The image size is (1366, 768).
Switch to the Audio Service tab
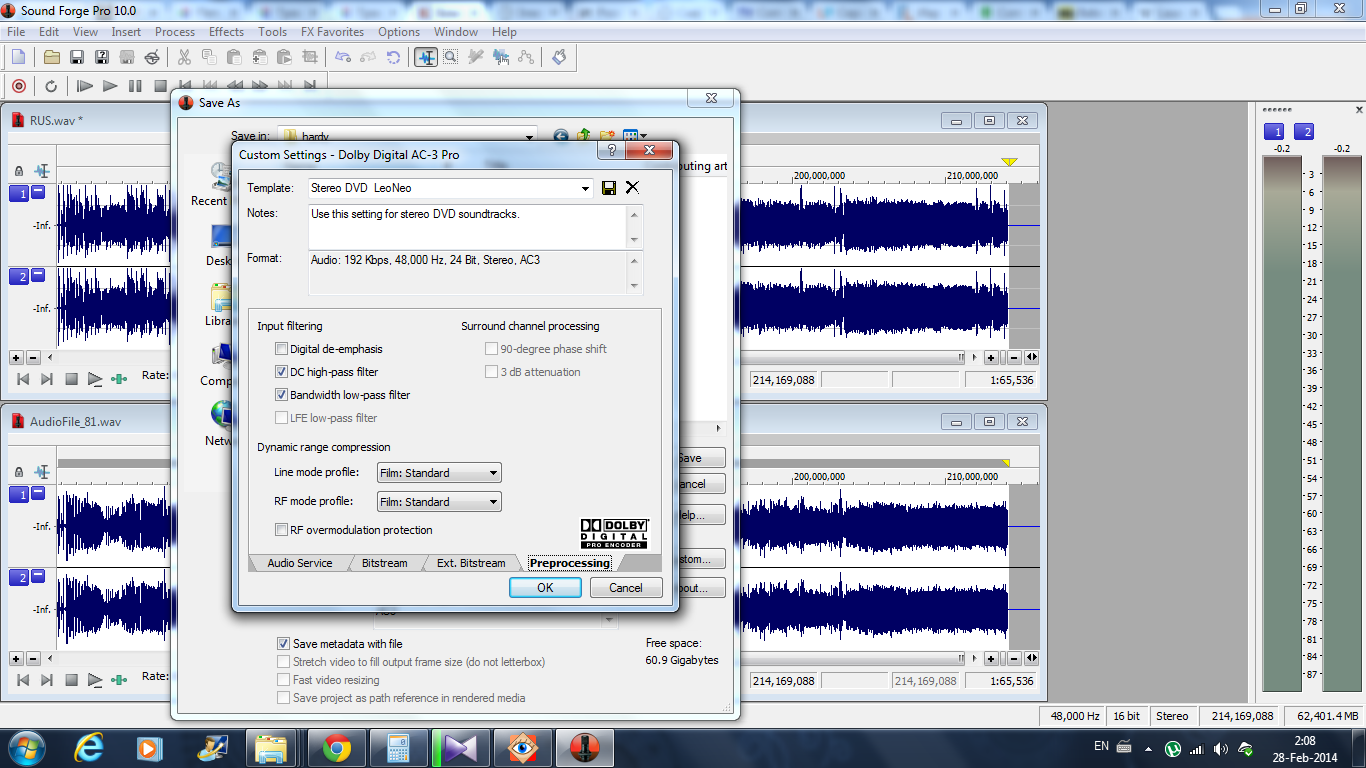coord(299,563)
